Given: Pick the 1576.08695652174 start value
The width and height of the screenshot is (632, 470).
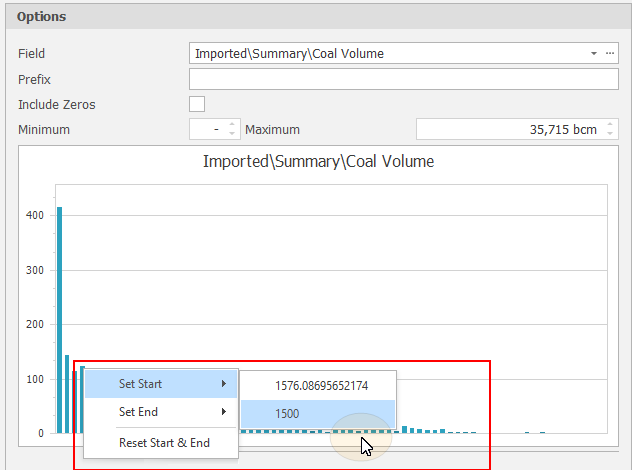Looking at the screenshot, I should coord(321,385).
